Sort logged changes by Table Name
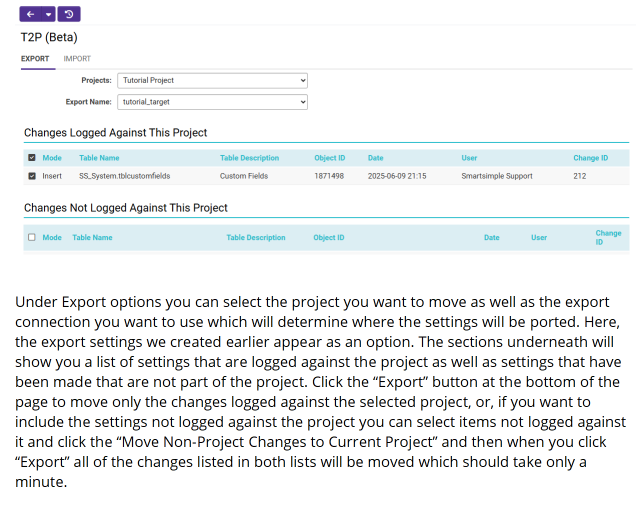636x506 pixels. [x=99, y=158]
